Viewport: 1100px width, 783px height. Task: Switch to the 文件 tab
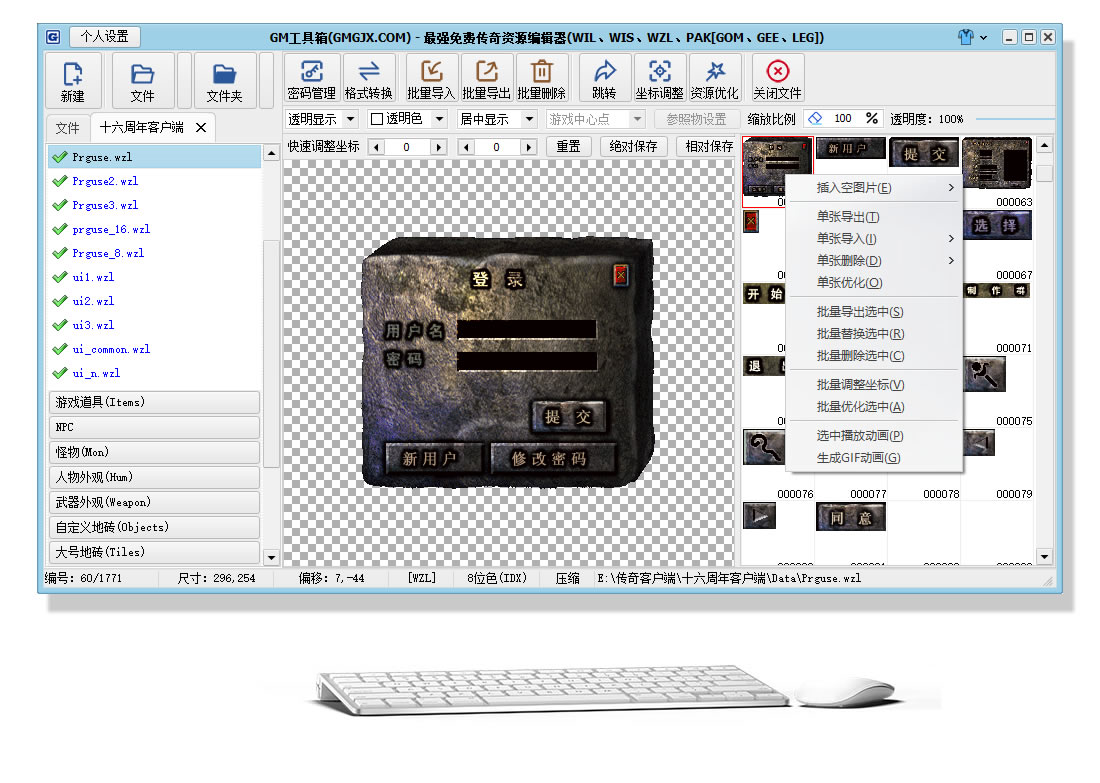coord(67,128)
